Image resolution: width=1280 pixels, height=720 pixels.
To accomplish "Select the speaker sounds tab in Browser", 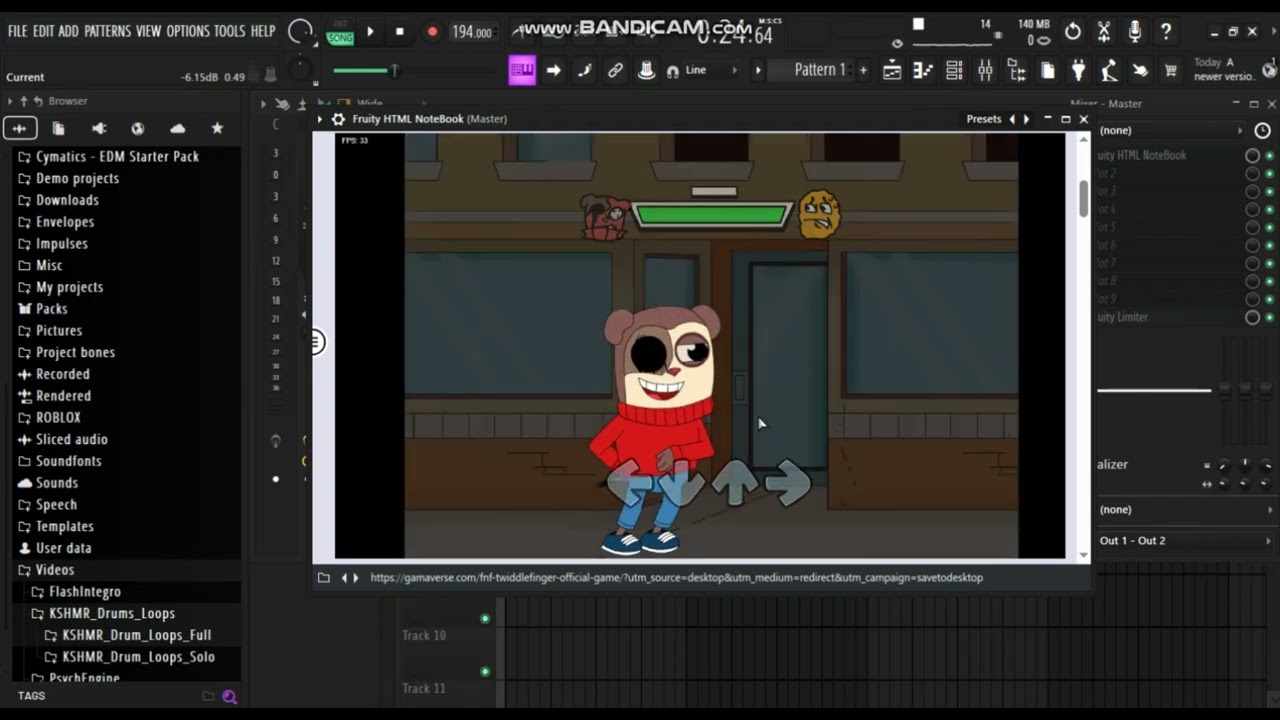I will (98, 128).
